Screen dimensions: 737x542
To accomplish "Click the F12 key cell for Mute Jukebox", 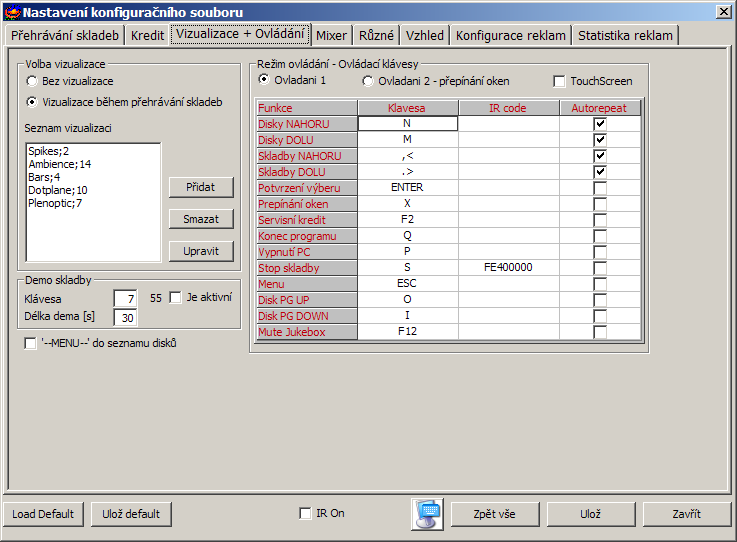I will [x=408, y=331].
